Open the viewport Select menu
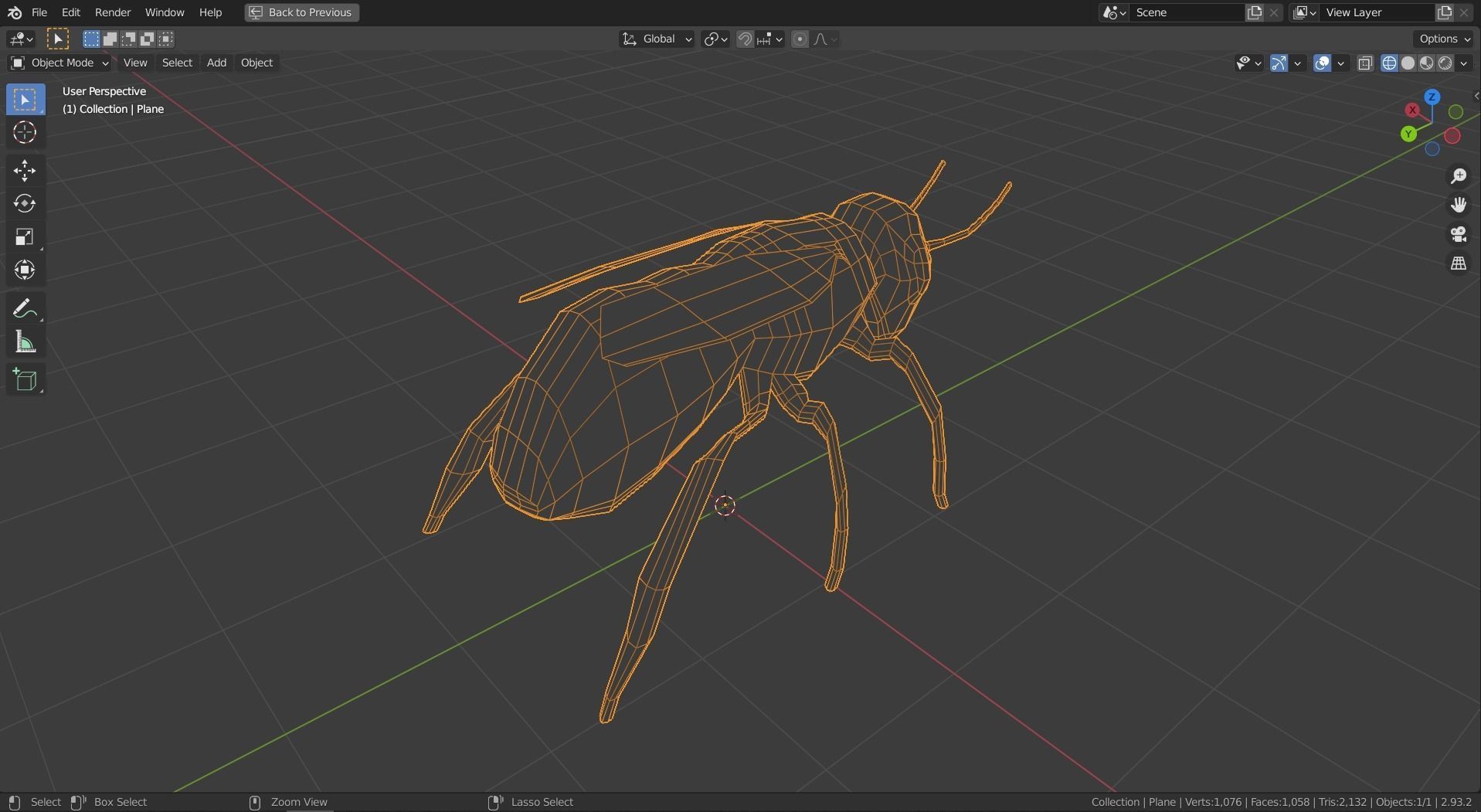The width and height of the screenshot is (1481, 812). point(177,63)
